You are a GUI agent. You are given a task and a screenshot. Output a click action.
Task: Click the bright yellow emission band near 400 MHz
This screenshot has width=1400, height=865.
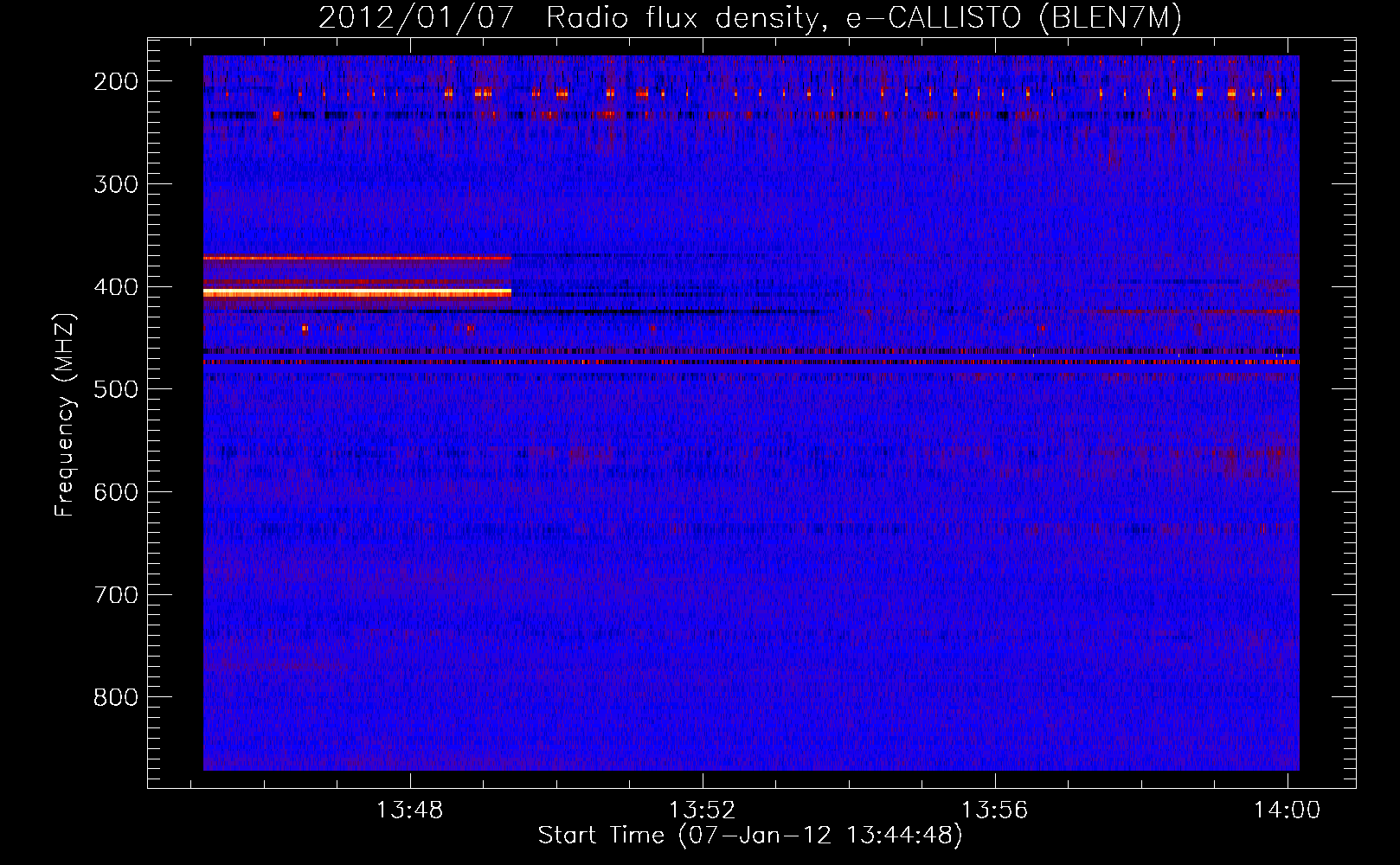pos(357,293)
